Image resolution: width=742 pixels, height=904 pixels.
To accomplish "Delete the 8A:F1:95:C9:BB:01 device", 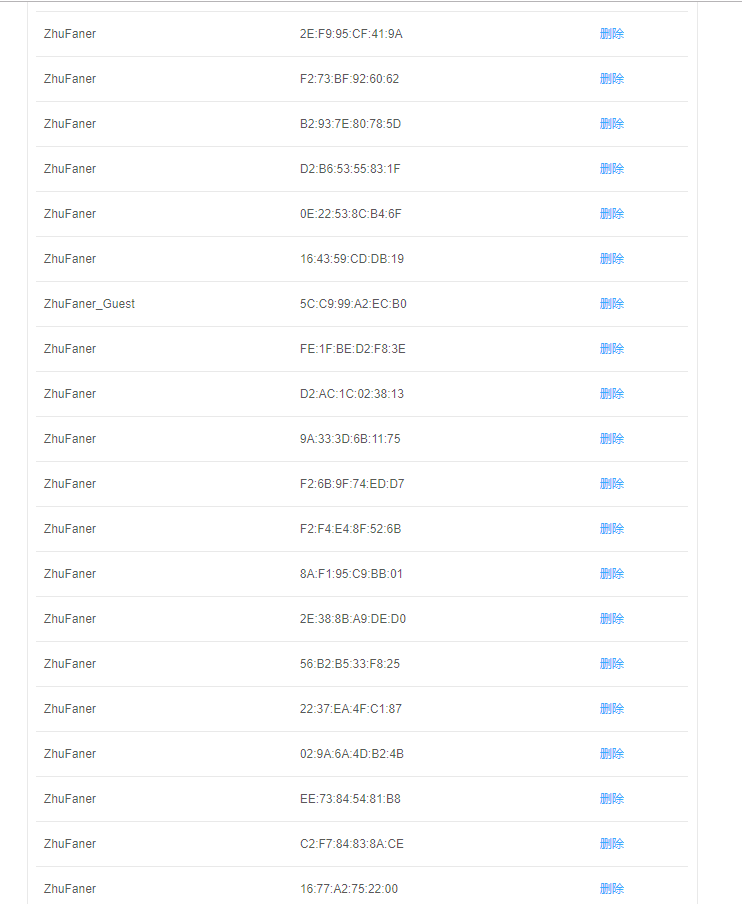I will tap(611, 574).
